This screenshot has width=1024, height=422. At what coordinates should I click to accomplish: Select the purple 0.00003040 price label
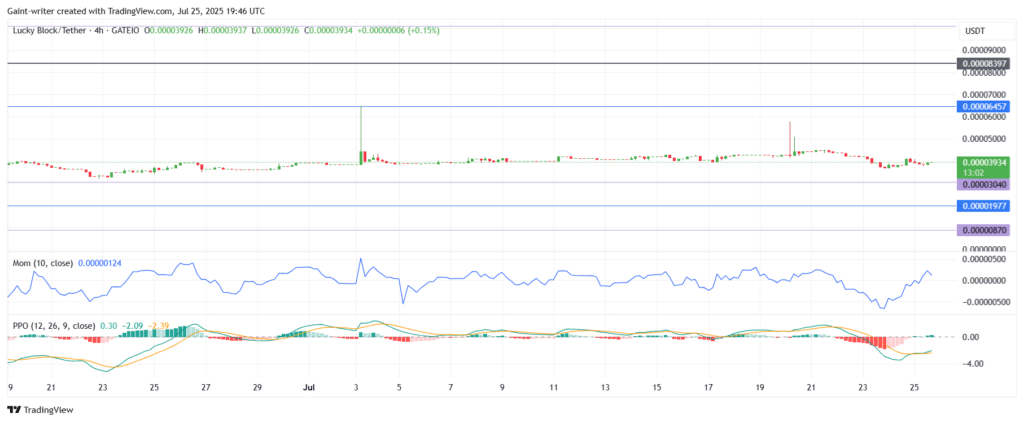[x=983, y=184]
